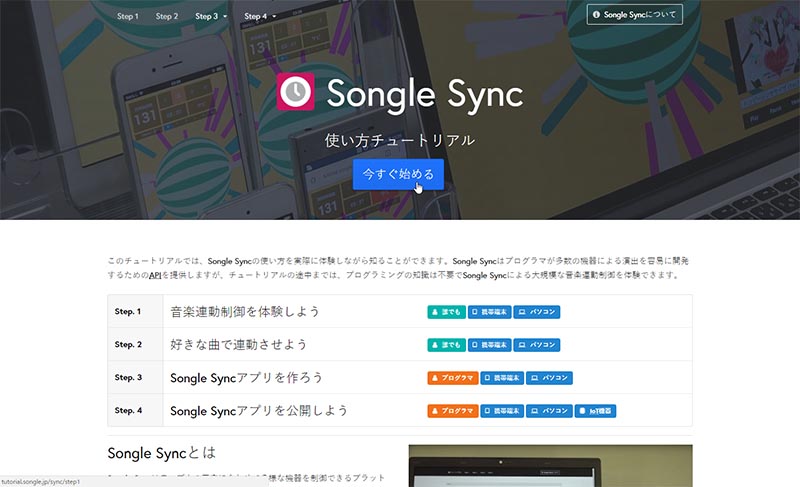Viewport: 800px width, 487px height.
Task: Click the IoT機器 badge in Step 4 row
Action: tap(595, 411)
